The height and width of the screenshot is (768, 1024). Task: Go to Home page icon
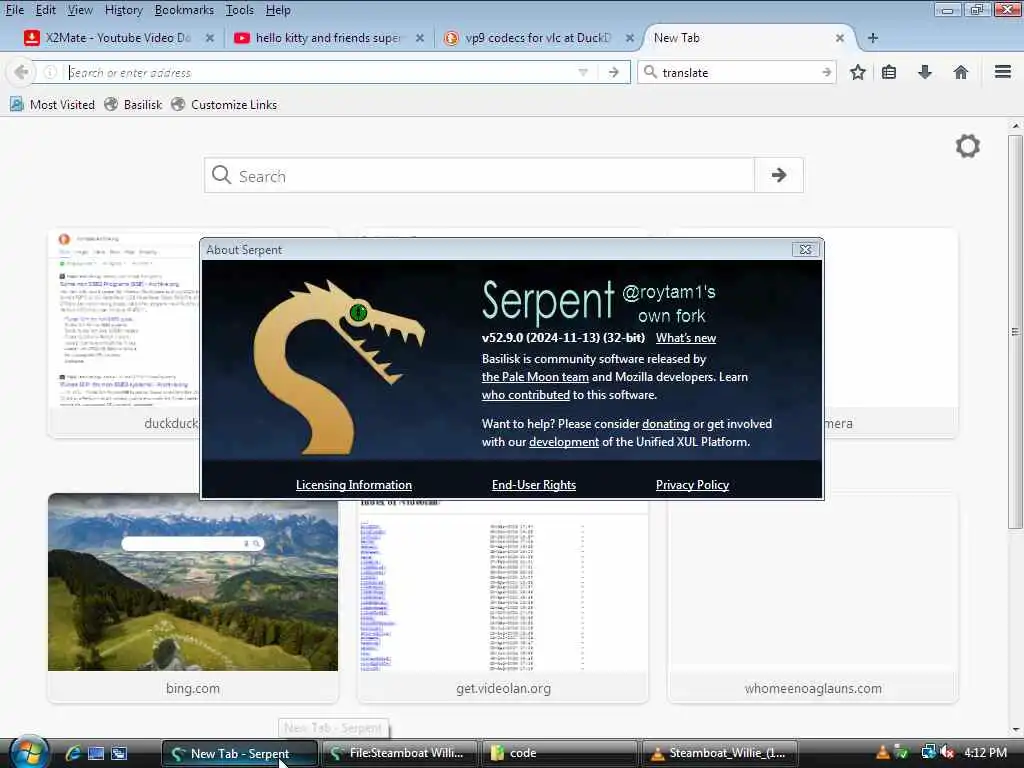(x=961, y=72)
